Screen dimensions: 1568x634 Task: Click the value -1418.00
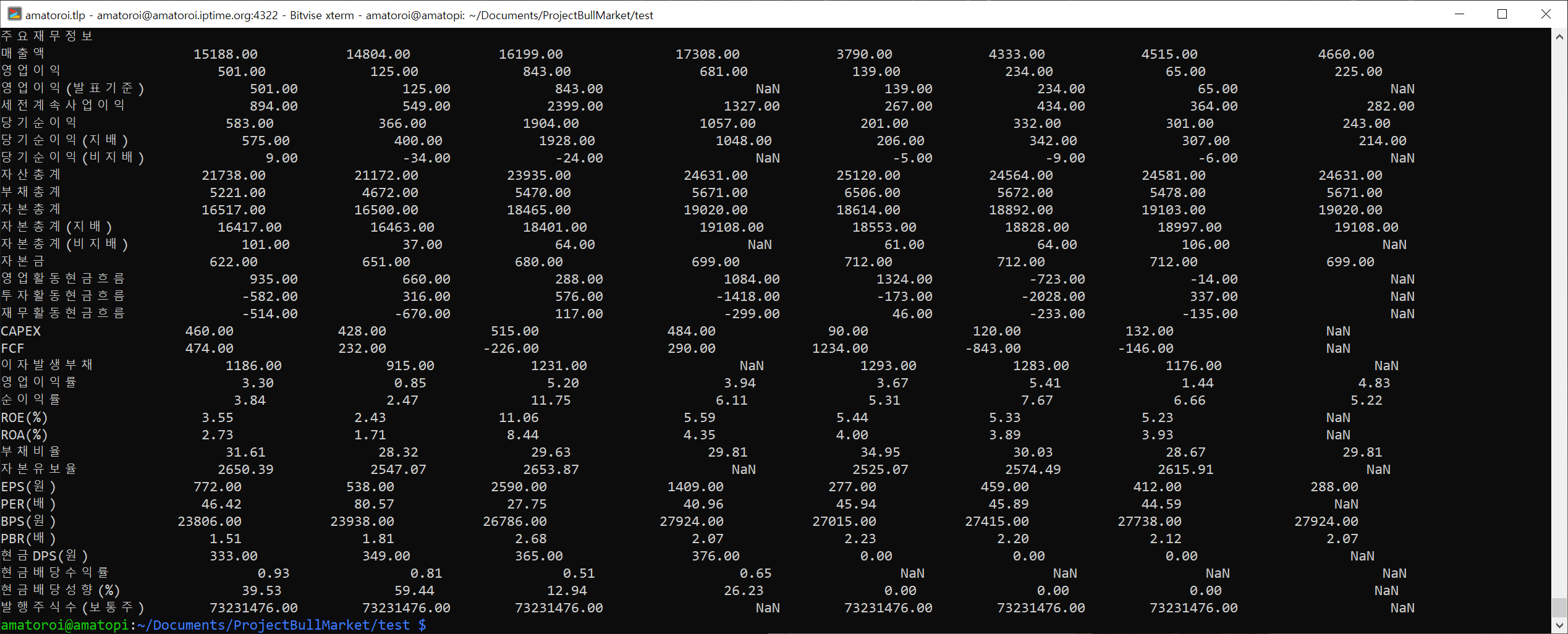coord(748,297)
